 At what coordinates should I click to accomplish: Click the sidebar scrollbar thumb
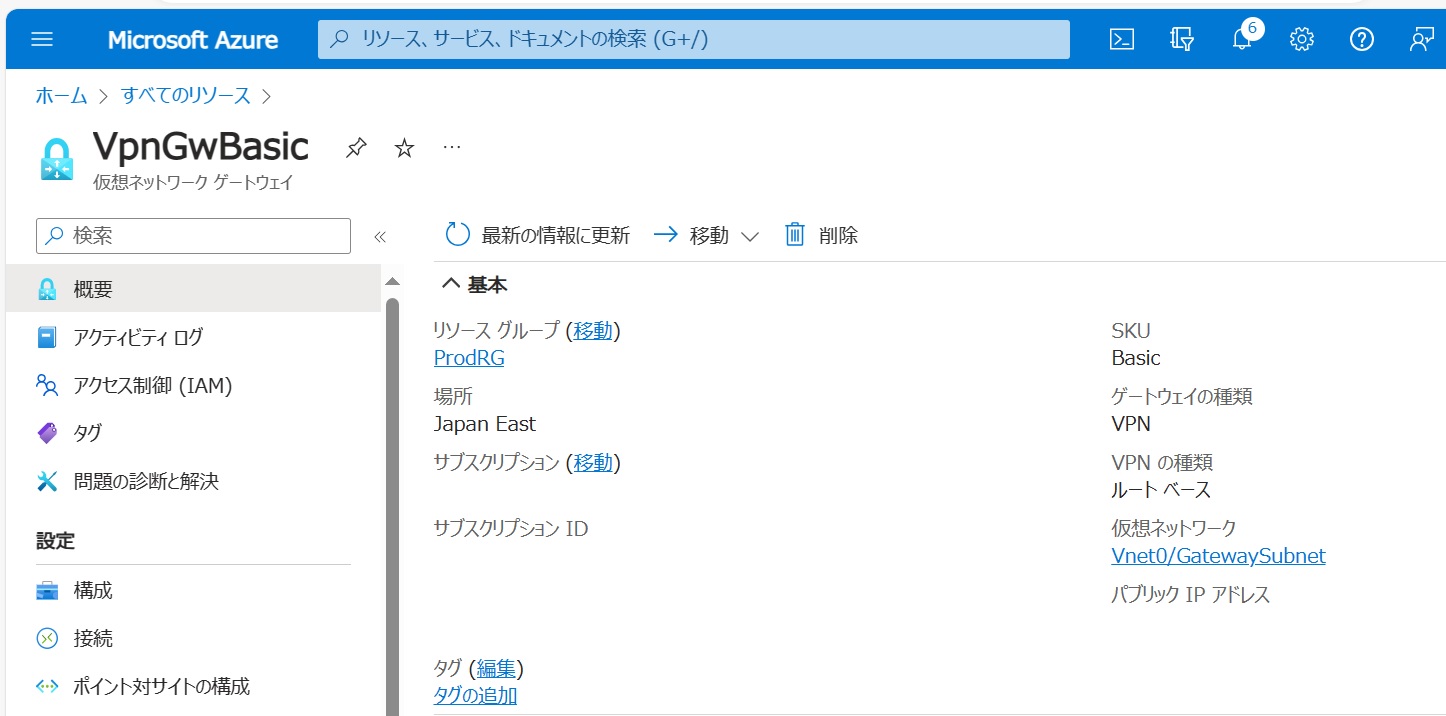(392, 505)
